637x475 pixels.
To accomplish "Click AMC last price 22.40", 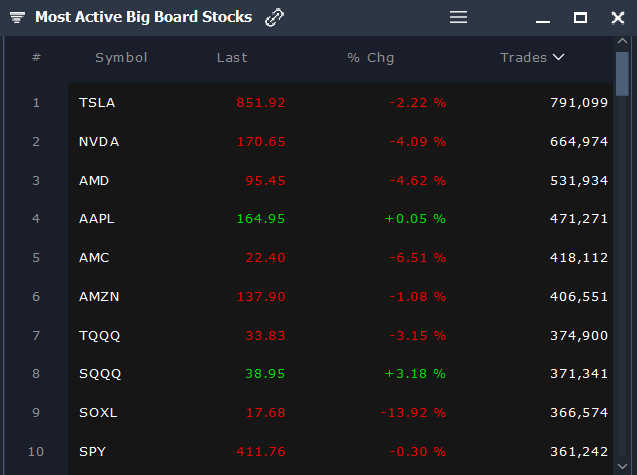I will pos(265,258).
